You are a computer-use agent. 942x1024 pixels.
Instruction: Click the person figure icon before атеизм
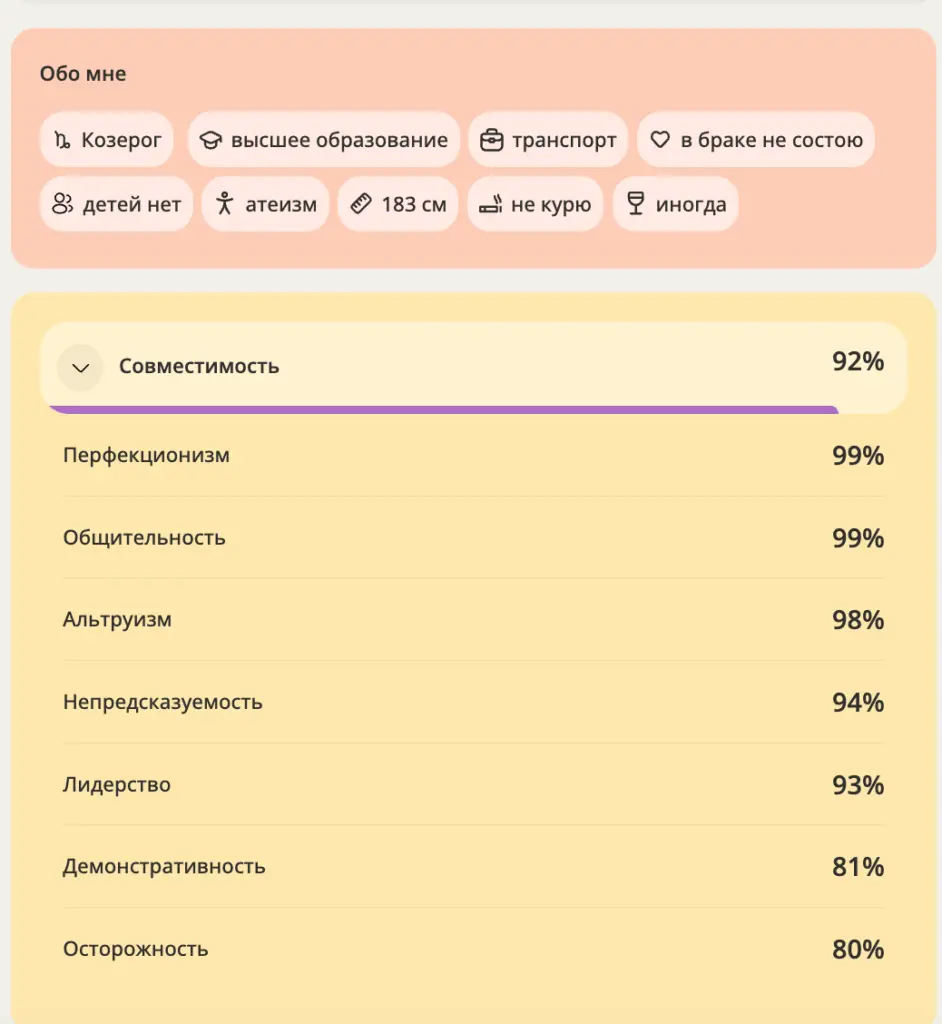225,204
